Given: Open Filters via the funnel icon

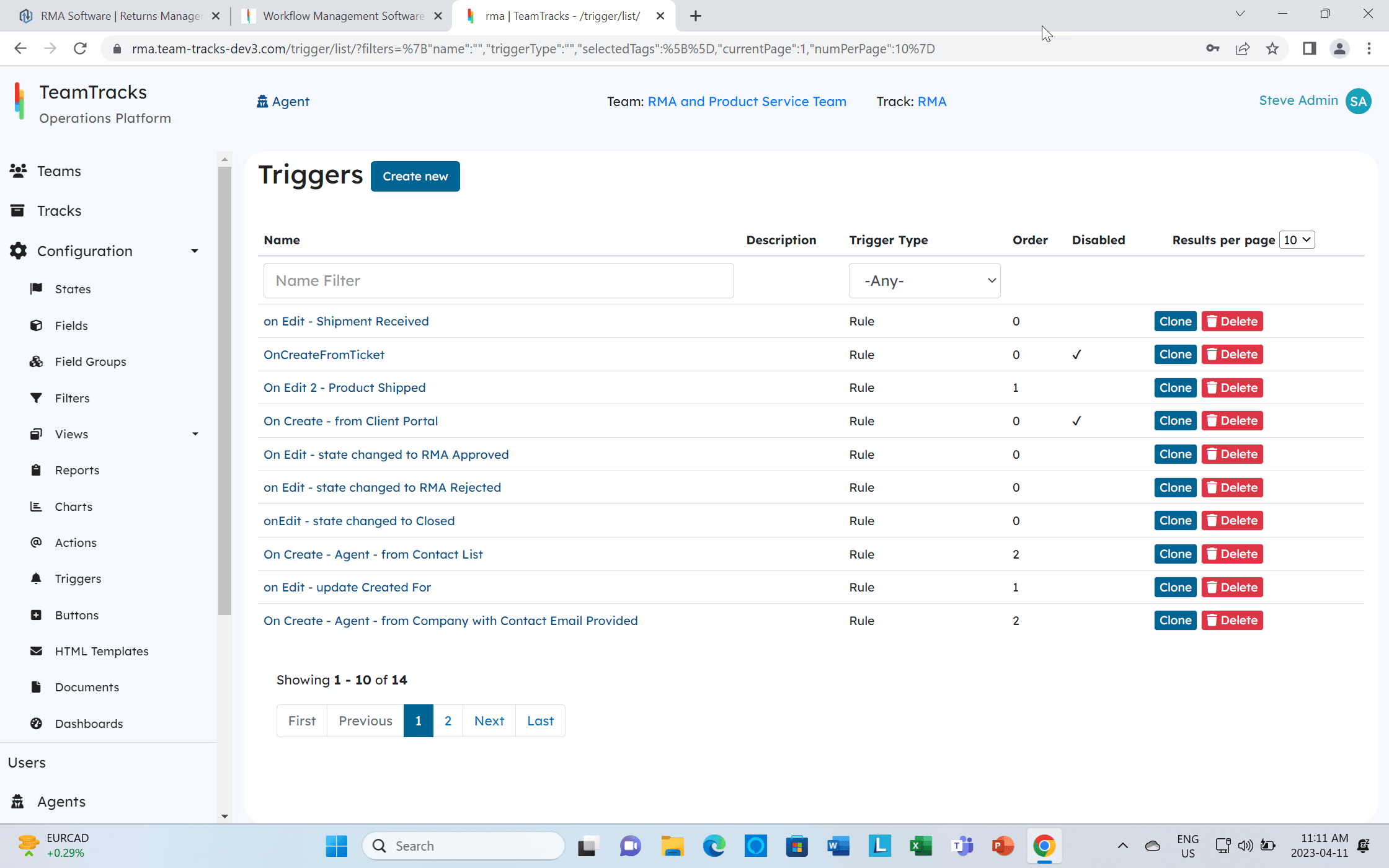Looking at the screenshot, I should (x=36, y=398).
